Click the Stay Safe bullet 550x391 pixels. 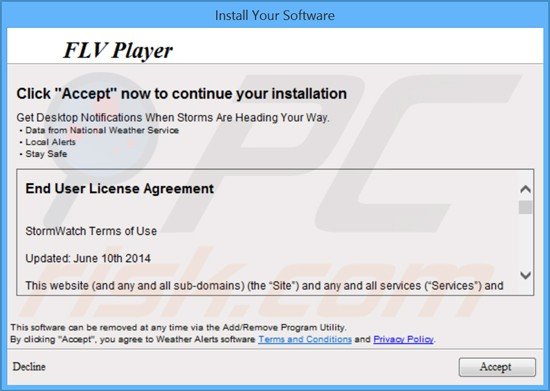[43, 154]
